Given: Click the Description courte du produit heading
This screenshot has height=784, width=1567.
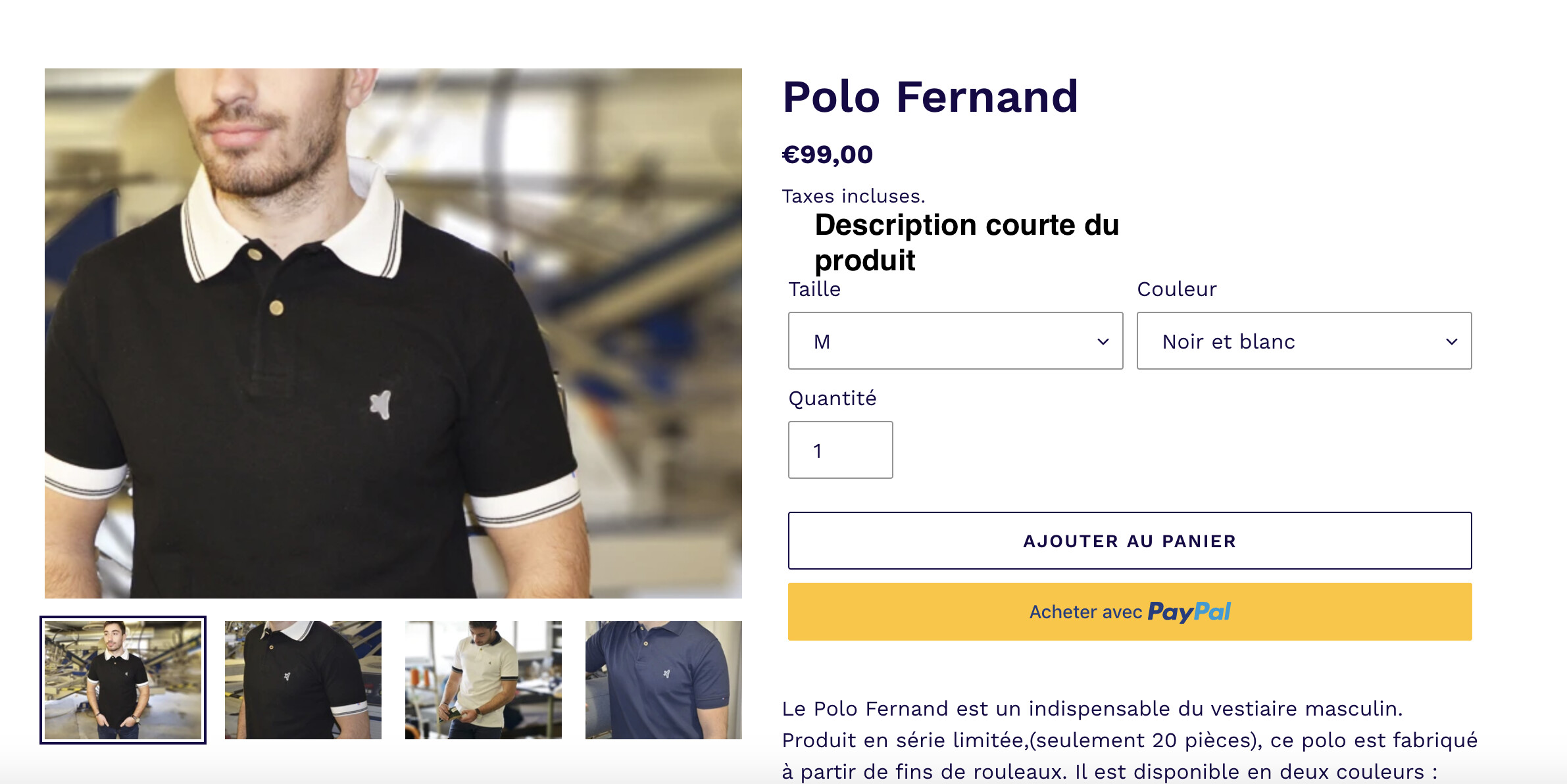Looking at the screenshot, I should click(966, 242).
